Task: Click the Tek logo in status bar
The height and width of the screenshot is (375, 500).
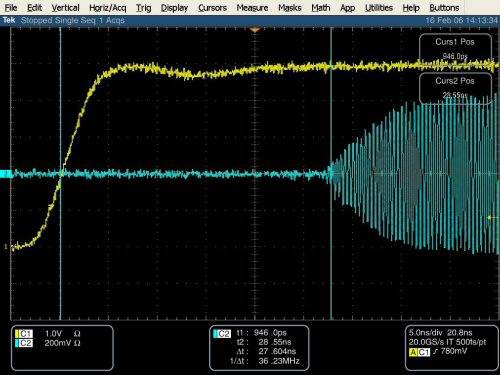Action: (9, 20)
